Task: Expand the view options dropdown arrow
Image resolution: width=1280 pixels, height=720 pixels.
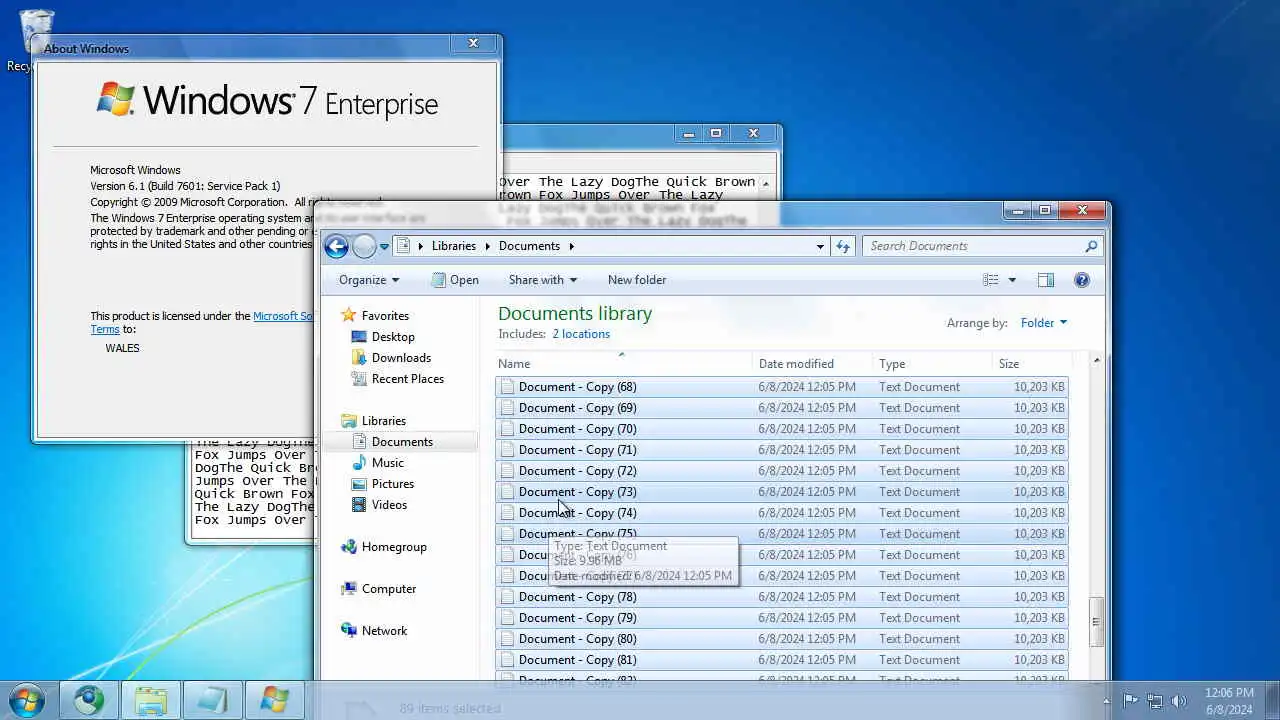Action: click(x=1012, y=280)
